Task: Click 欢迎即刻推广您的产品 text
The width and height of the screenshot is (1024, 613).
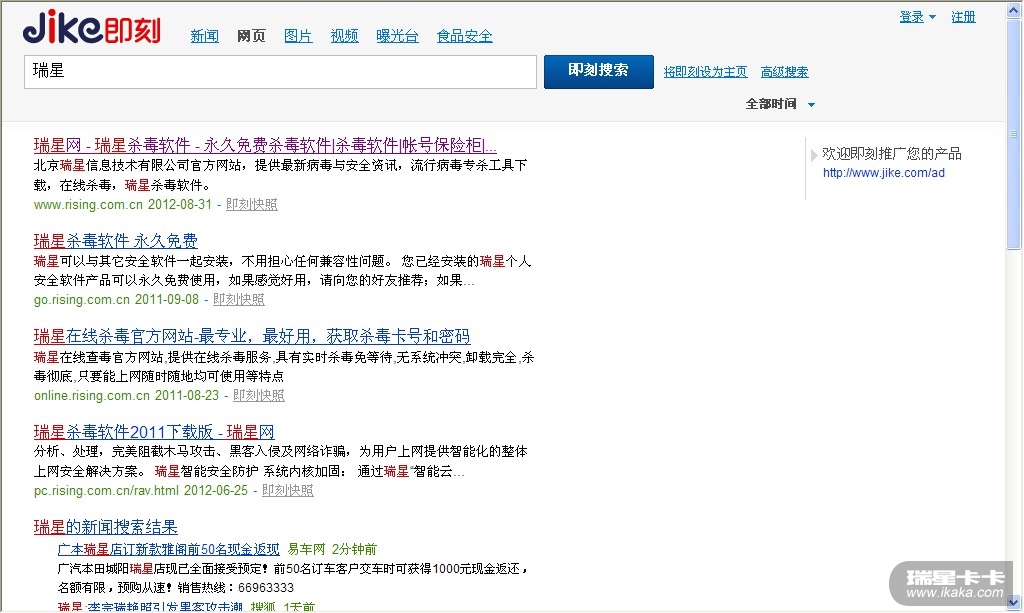Action: pyautogui.click(x=892, y=153)
